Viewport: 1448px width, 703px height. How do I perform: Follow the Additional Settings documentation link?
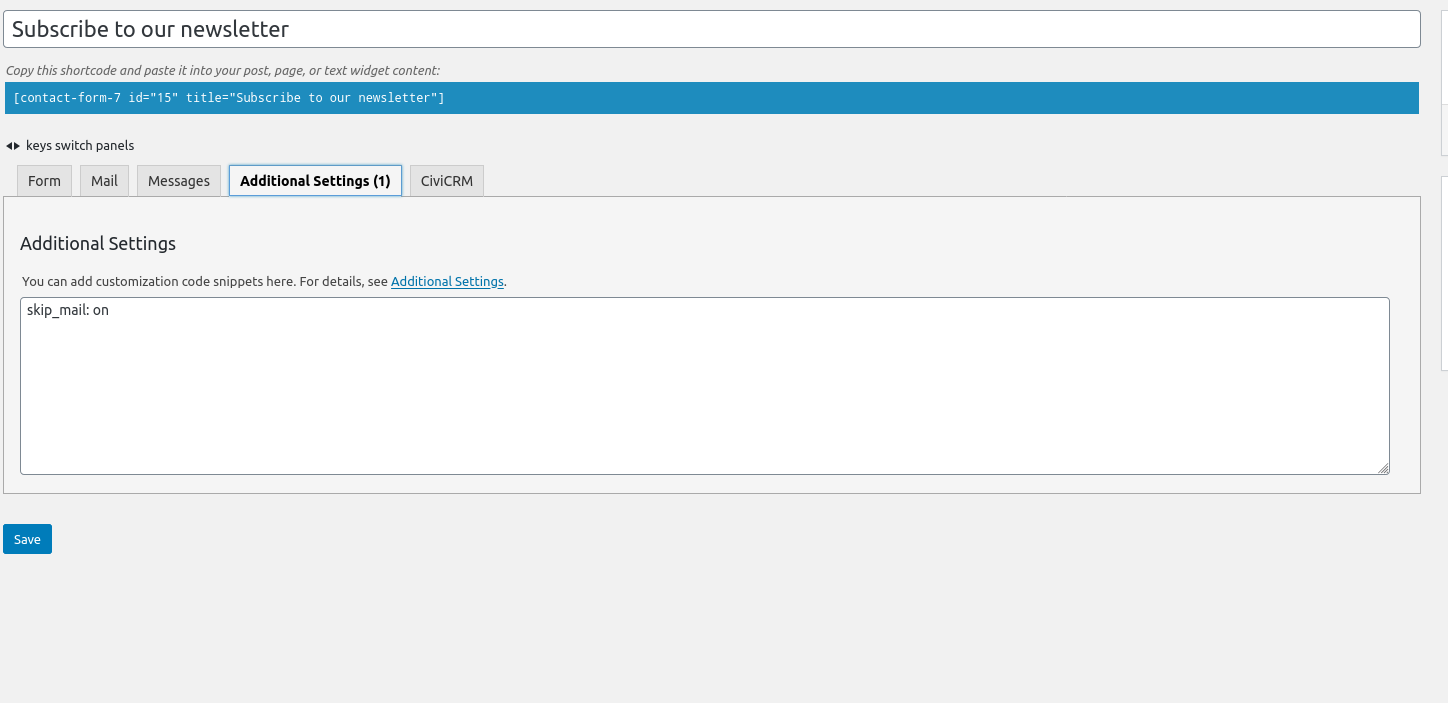pyautogui.click(x=447, y=282)
